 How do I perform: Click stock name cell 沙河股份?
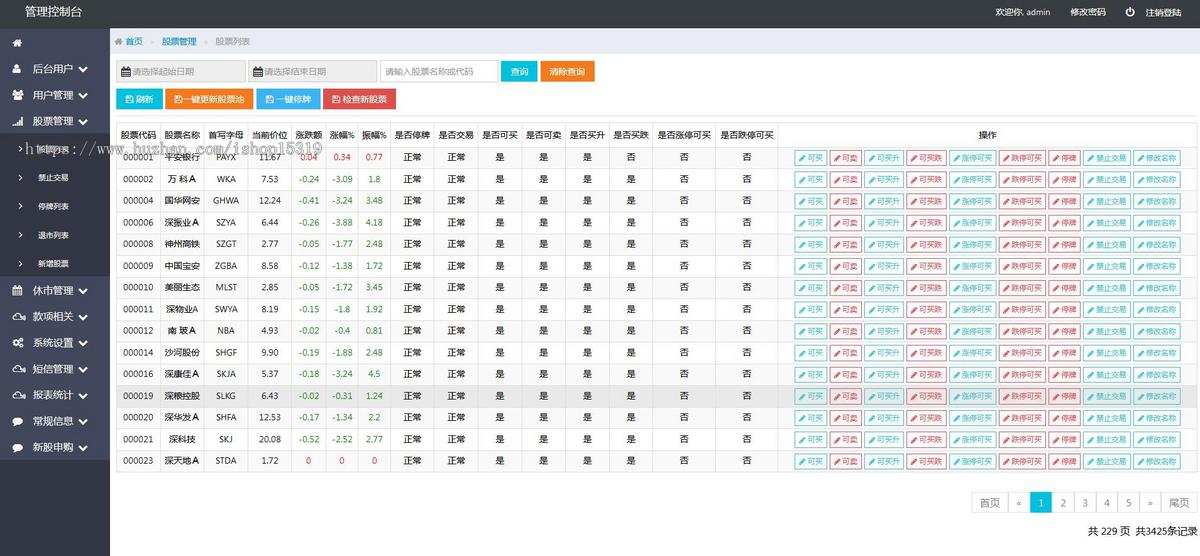click(x=182, y=352)
